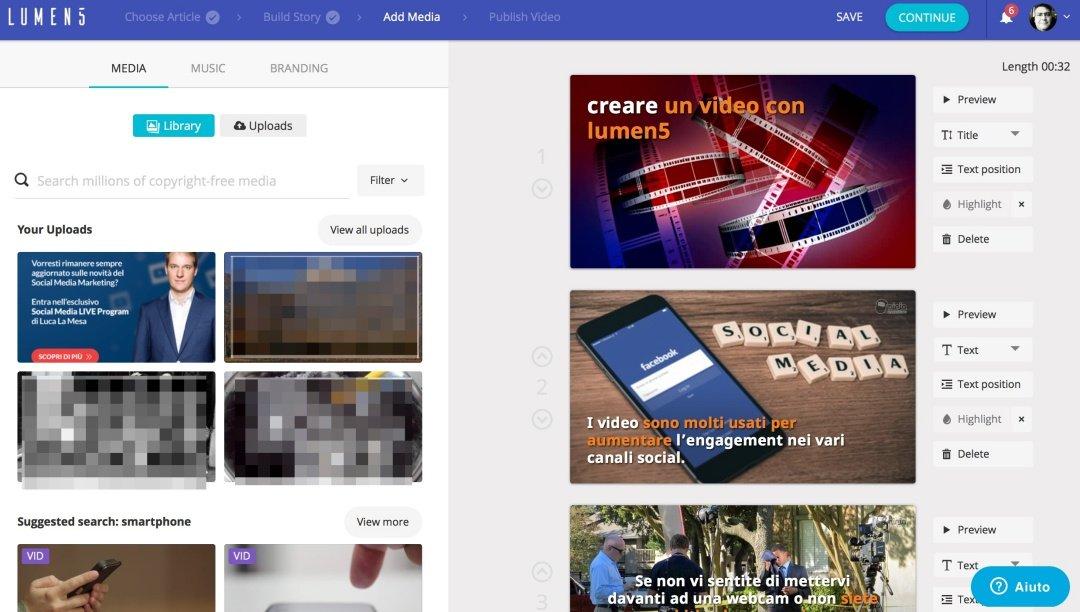The image size is (1080, 612).
Task: Remove highlight on slide 2 with X
Action: point(1021,419)
